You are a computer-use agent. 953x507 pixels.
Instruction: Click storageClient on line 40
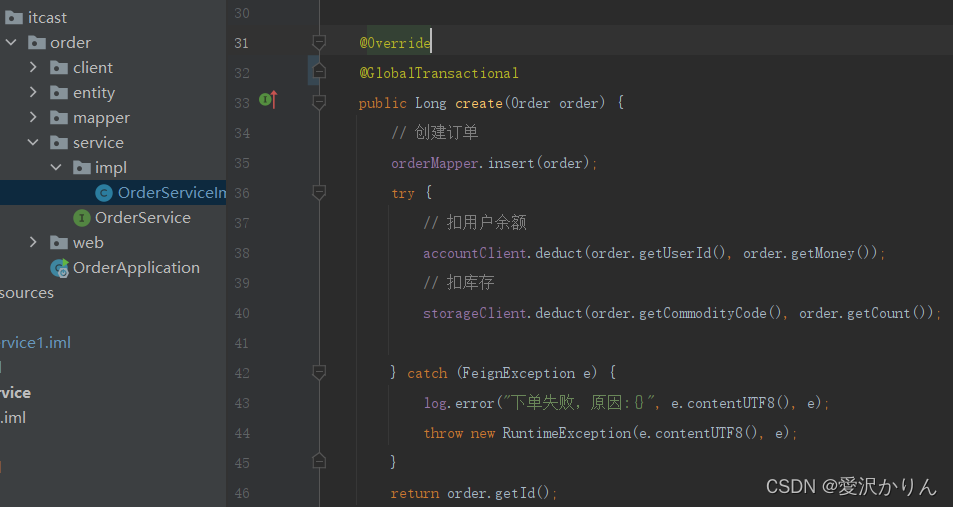[475, 313]
